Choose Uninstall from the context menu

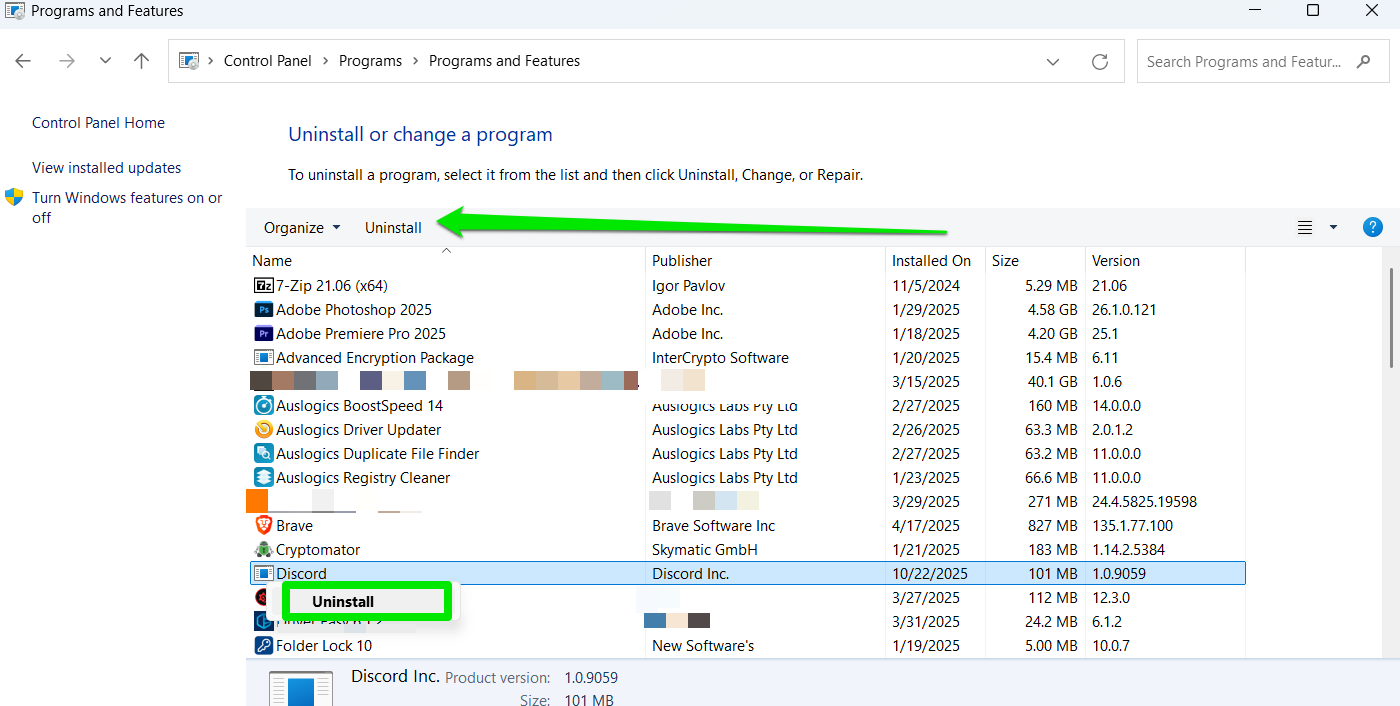pos(343,602)
